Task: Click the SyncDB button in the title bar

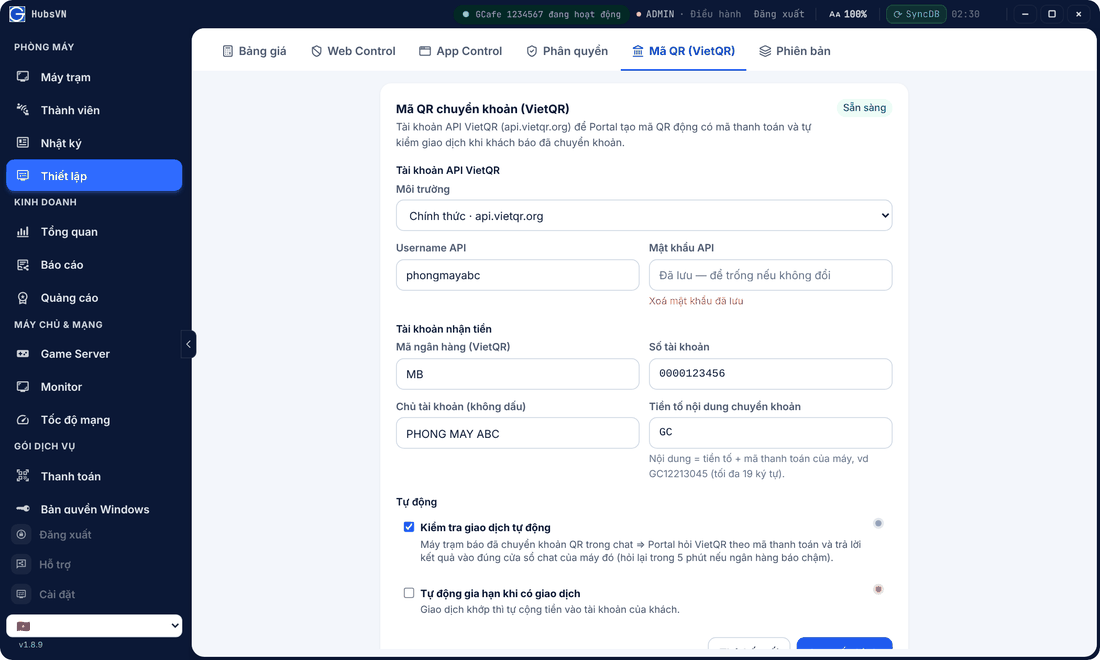Action: [916, 14]
